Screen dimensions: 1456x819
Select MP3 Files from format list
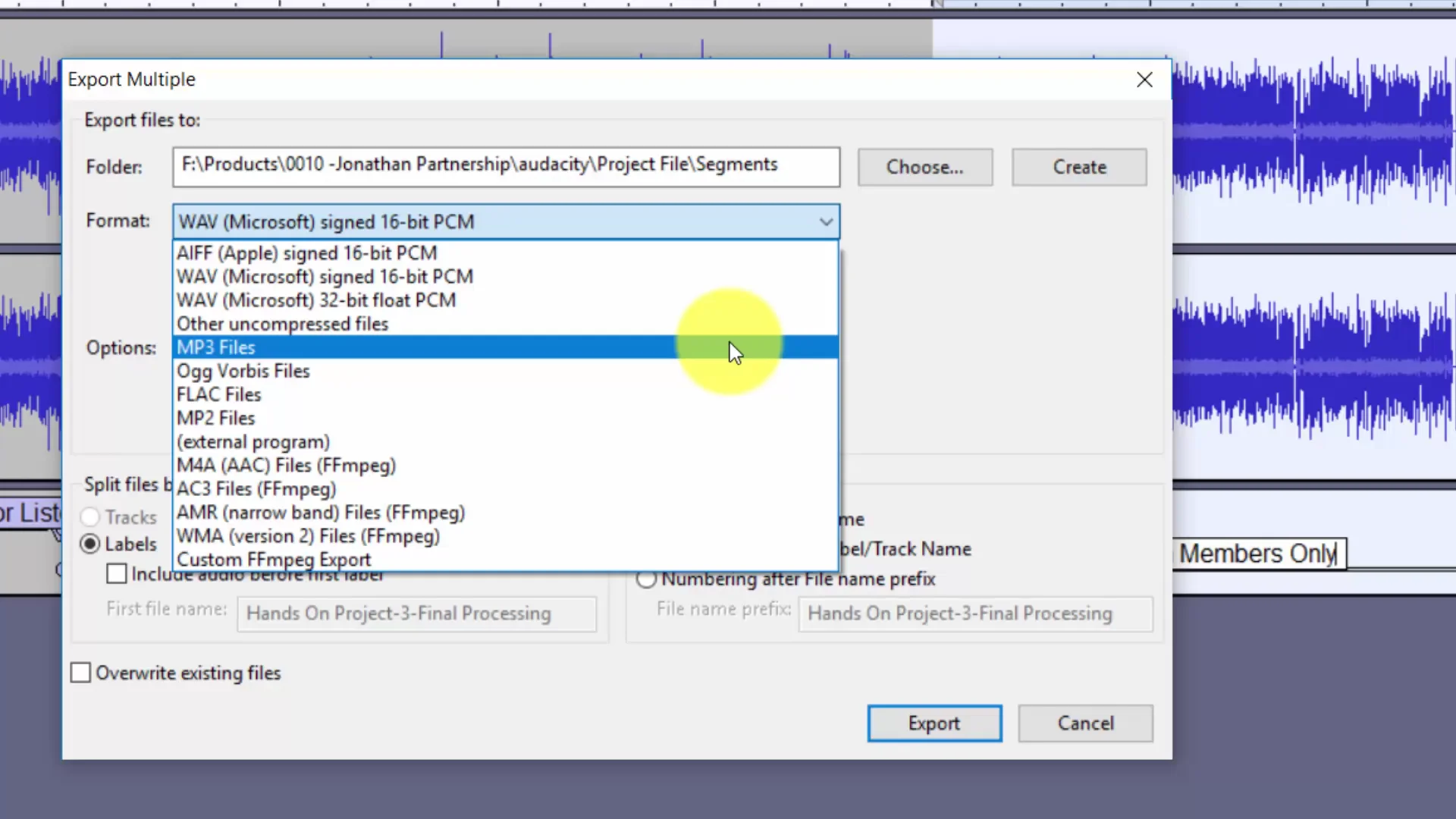click(506, 347)
